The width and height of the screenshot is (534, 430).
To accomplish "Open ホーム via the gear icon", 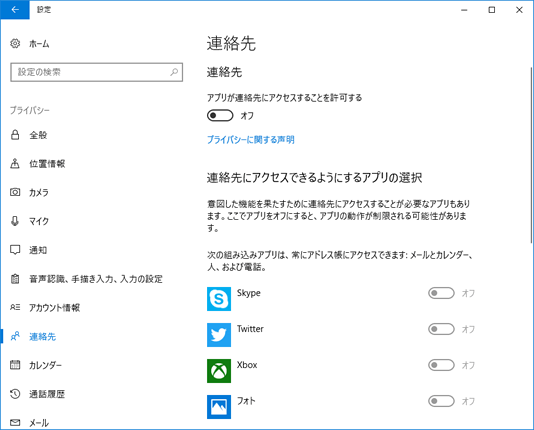I will pyautogui.click(x=15, y=44).
